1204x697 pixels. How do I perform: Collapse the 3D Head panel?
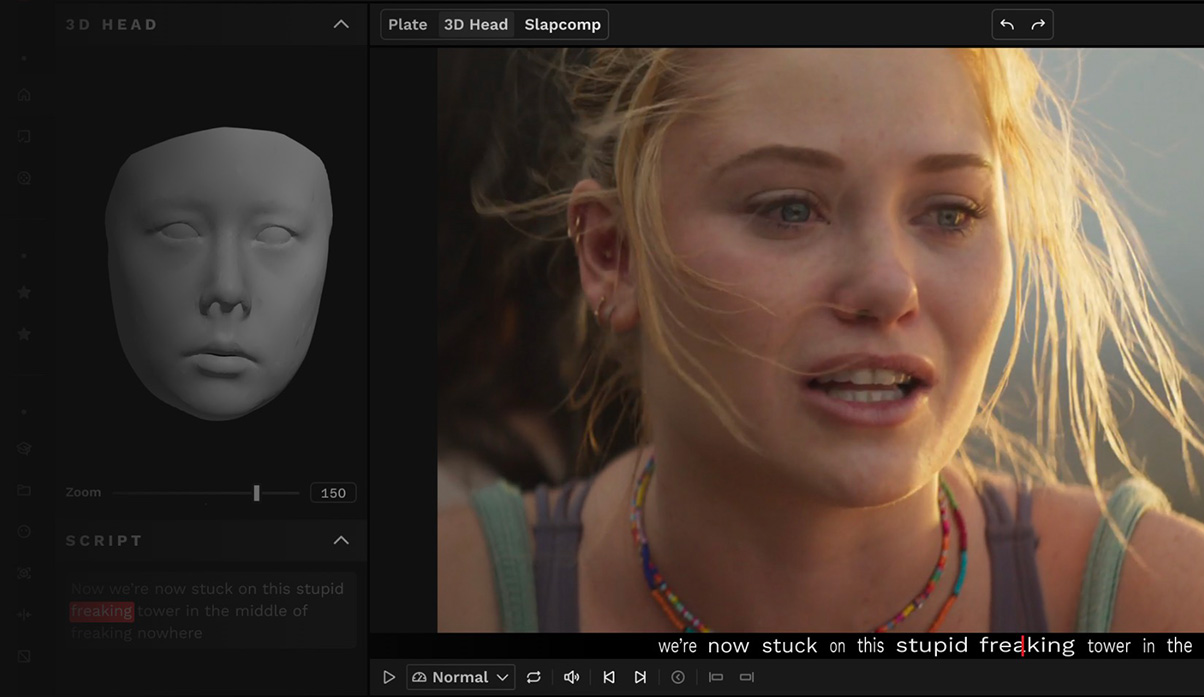pyautogui.click(x=341, y=24)
